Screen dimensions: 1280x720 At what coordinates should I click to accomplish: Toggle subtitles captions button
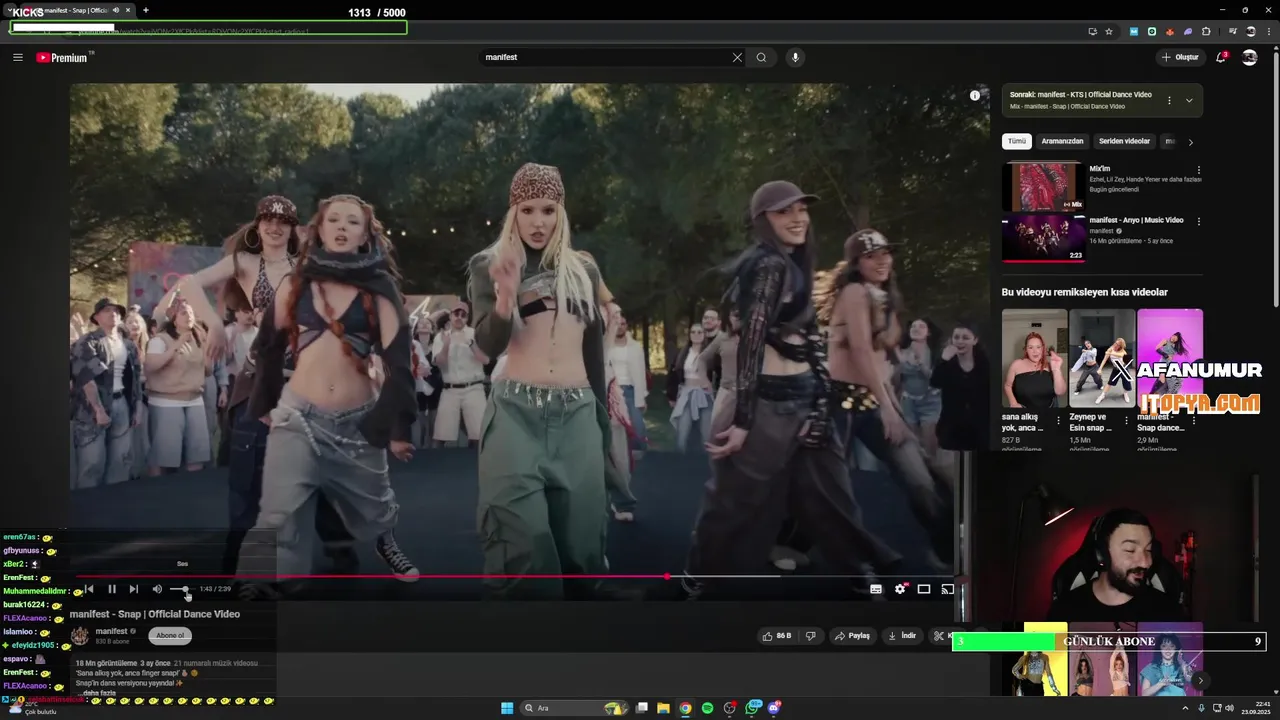pos(876,589)
